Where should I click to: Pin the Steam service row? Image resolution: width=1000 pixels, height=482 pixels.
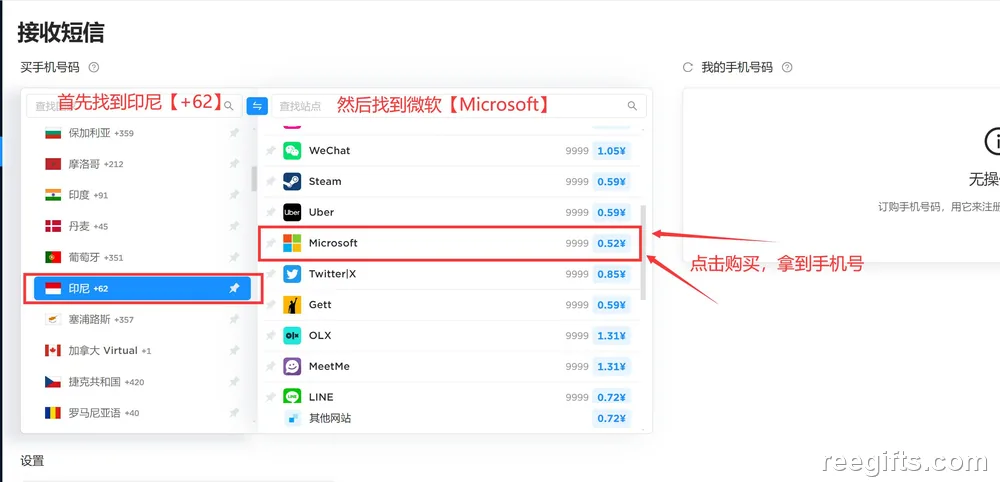270,182
